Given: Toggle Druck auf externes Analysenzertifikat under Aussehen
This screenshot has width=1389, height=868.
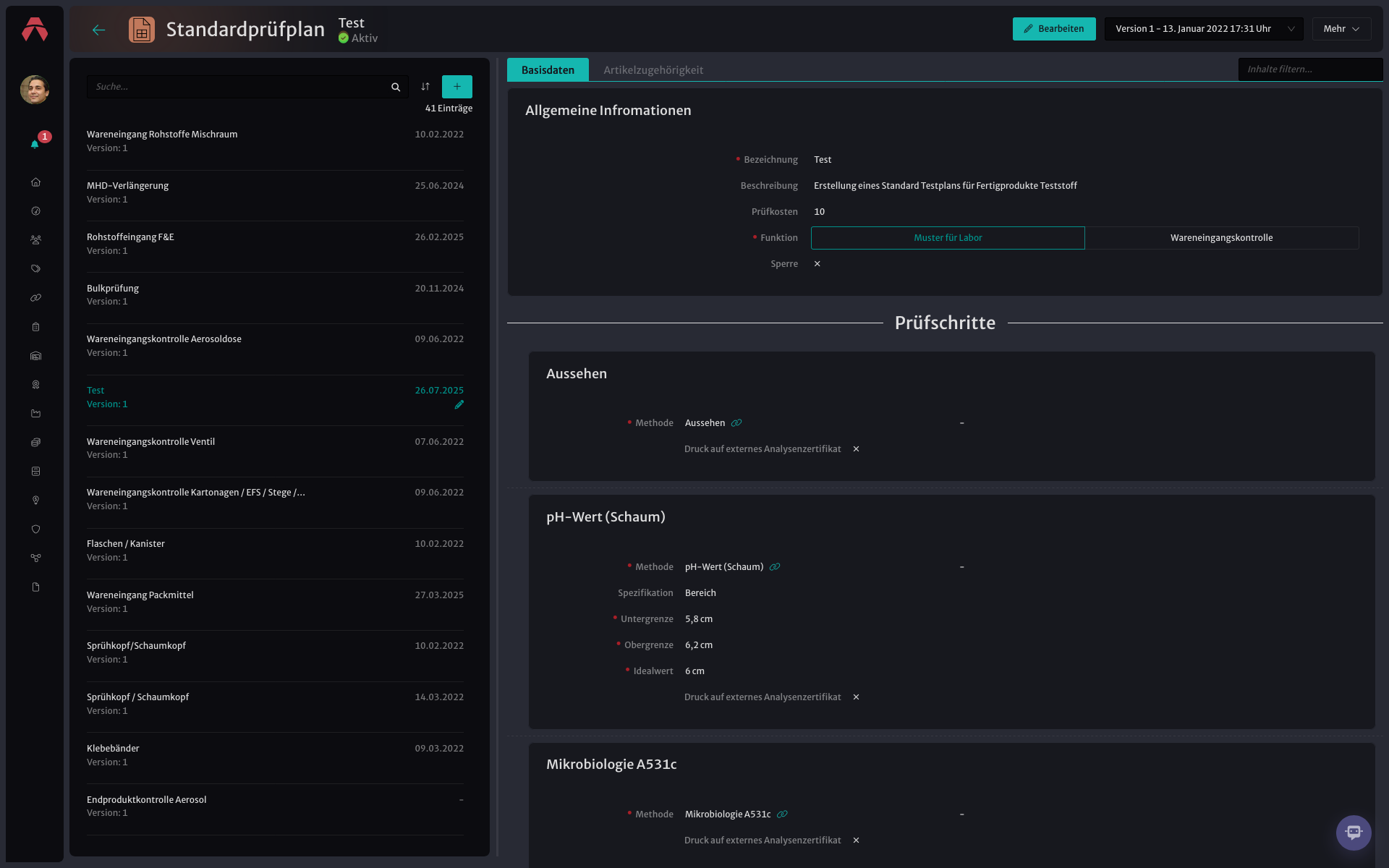Looking at the screenshot, I should pyautogui.click(x=856, y=449).
